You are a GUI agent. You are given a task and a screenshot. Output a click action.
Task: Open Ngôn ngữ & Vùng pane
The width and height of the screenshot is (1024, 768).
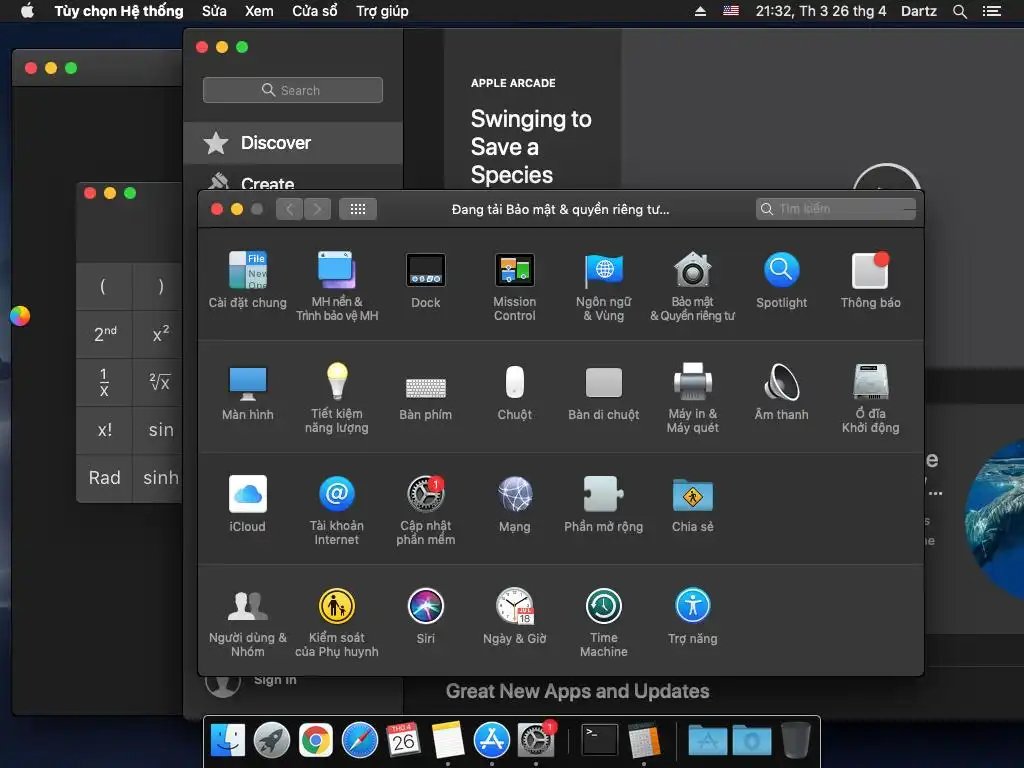(x=603, y=285)
